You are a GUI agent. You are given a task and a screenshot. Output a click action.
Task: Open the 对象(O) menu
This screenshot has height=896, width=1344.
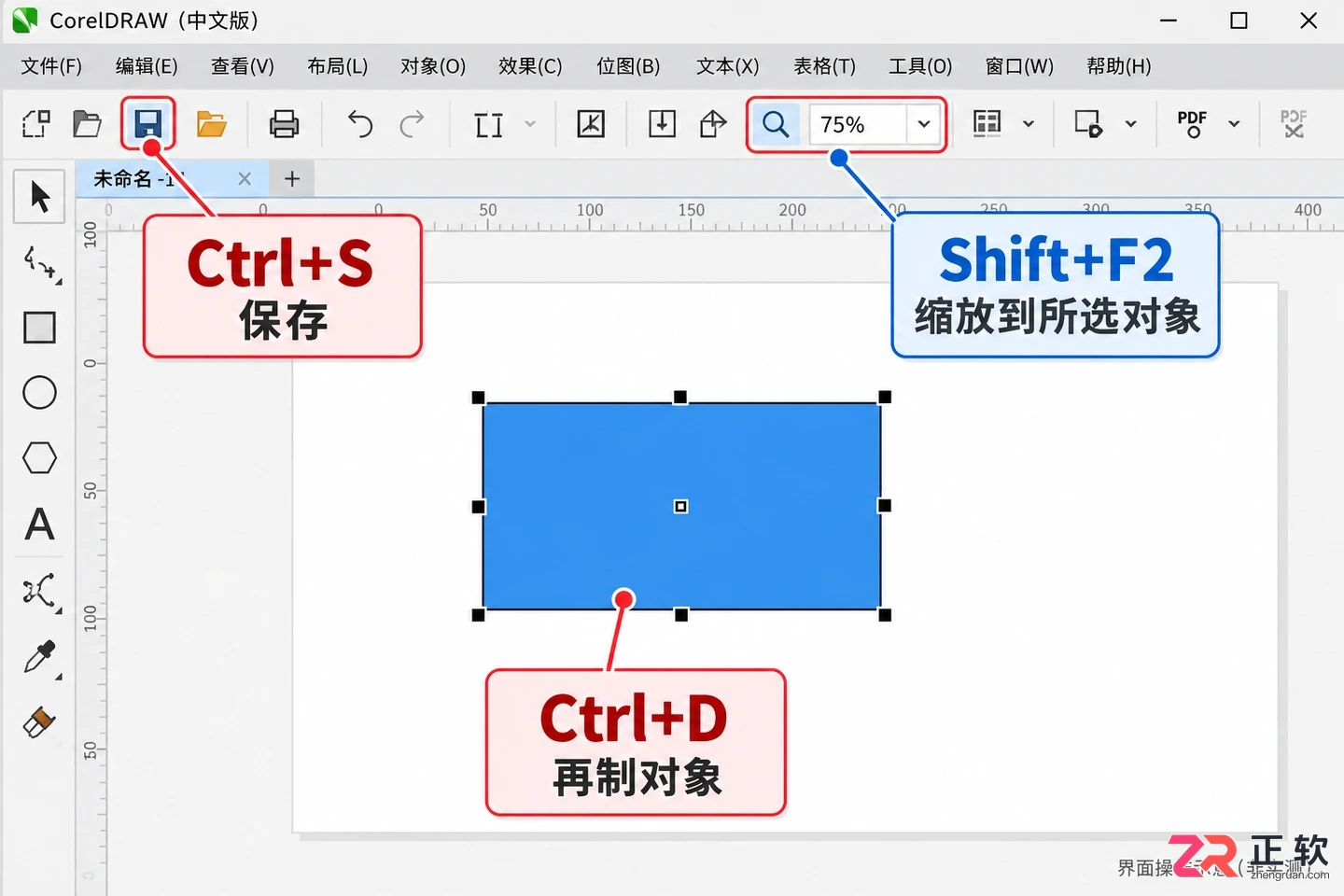coord(433,66)
